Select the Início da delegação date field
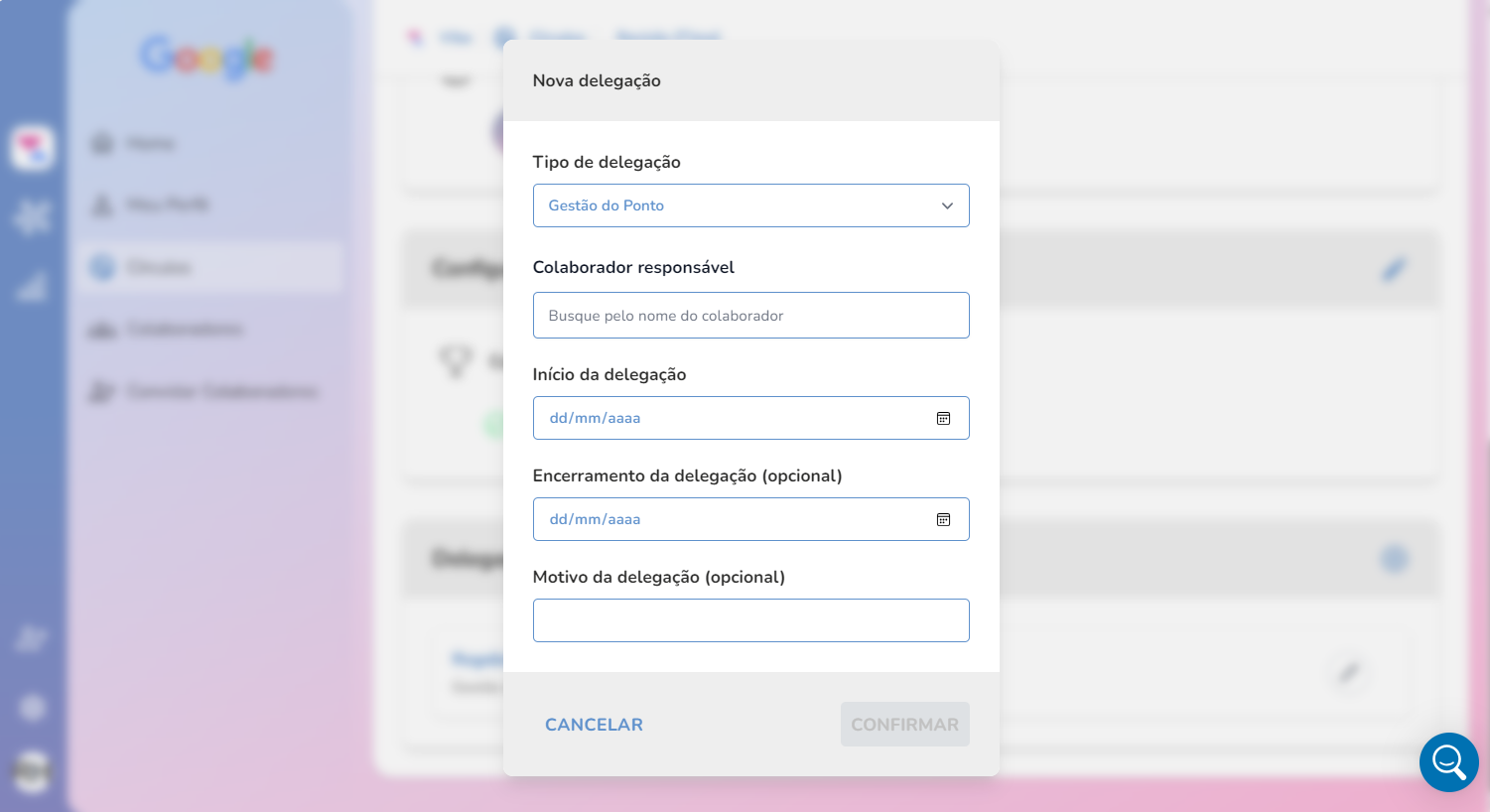Viewport: 1490px width, 812px height. click(x=750, y=418)
